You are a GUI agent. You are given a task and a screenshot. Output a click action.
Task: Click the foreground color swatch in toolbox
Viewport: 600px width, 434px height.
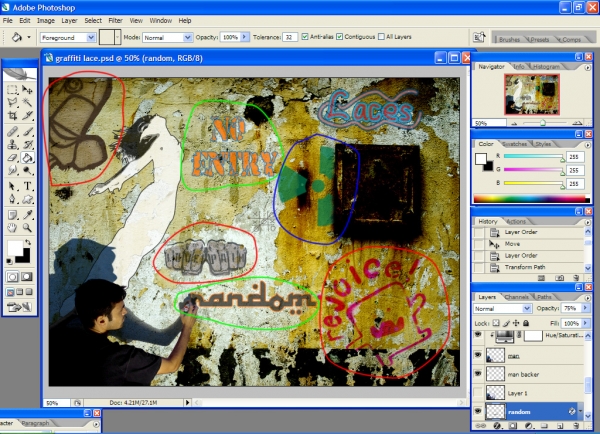14,248
